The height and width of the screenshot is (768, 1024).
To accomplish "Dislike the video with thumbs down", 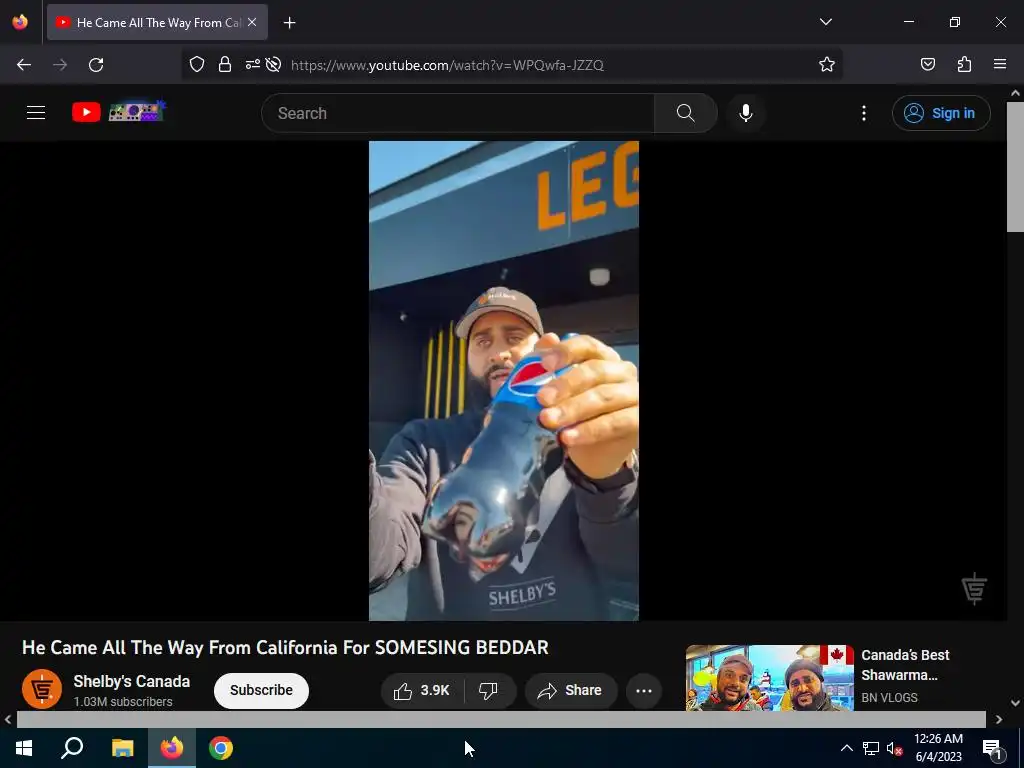I will (489, 690).
